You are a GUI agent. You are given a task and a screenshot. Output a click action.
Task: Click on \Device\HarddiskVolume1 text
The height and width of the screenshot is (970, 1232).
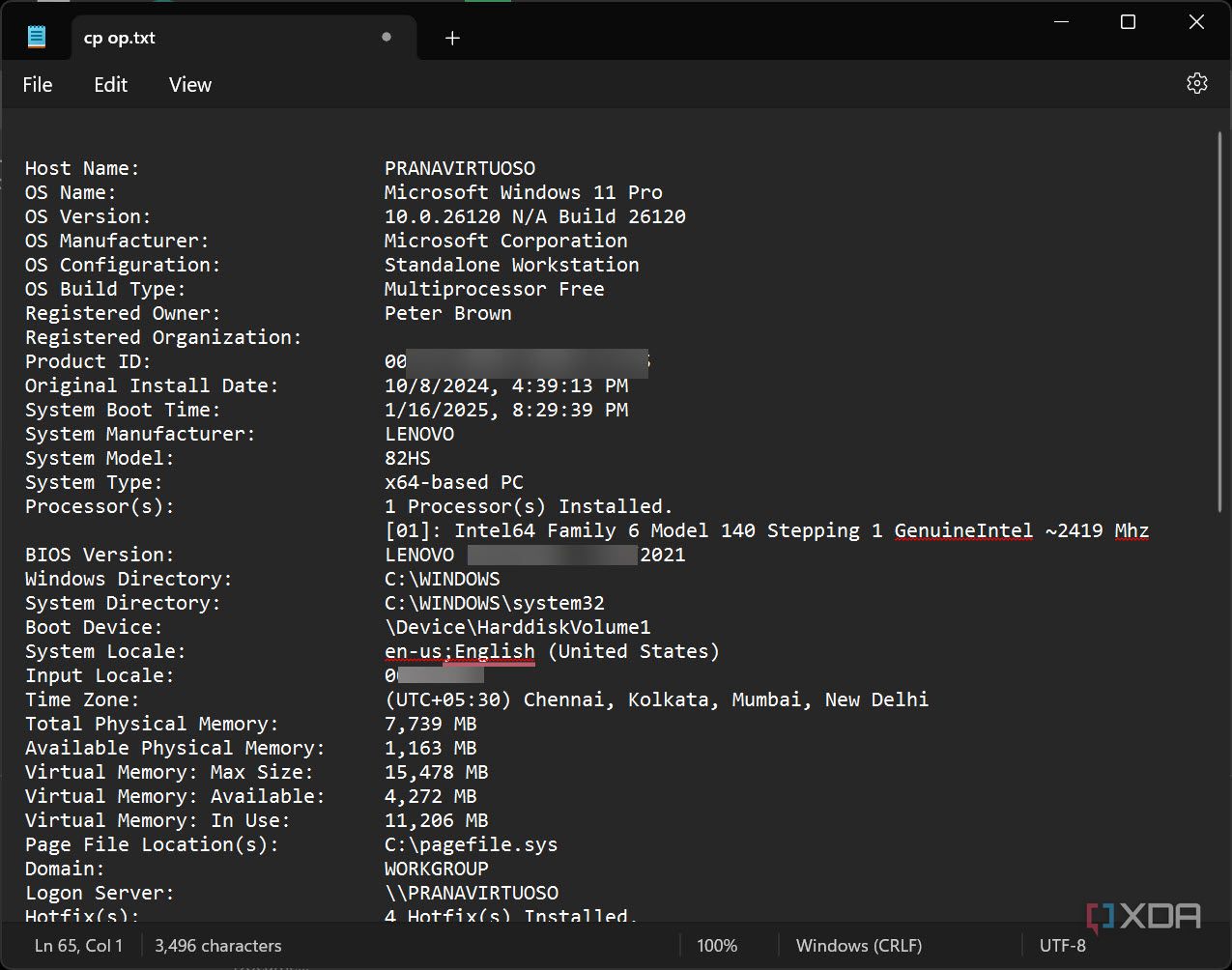[x=518, y=627]
